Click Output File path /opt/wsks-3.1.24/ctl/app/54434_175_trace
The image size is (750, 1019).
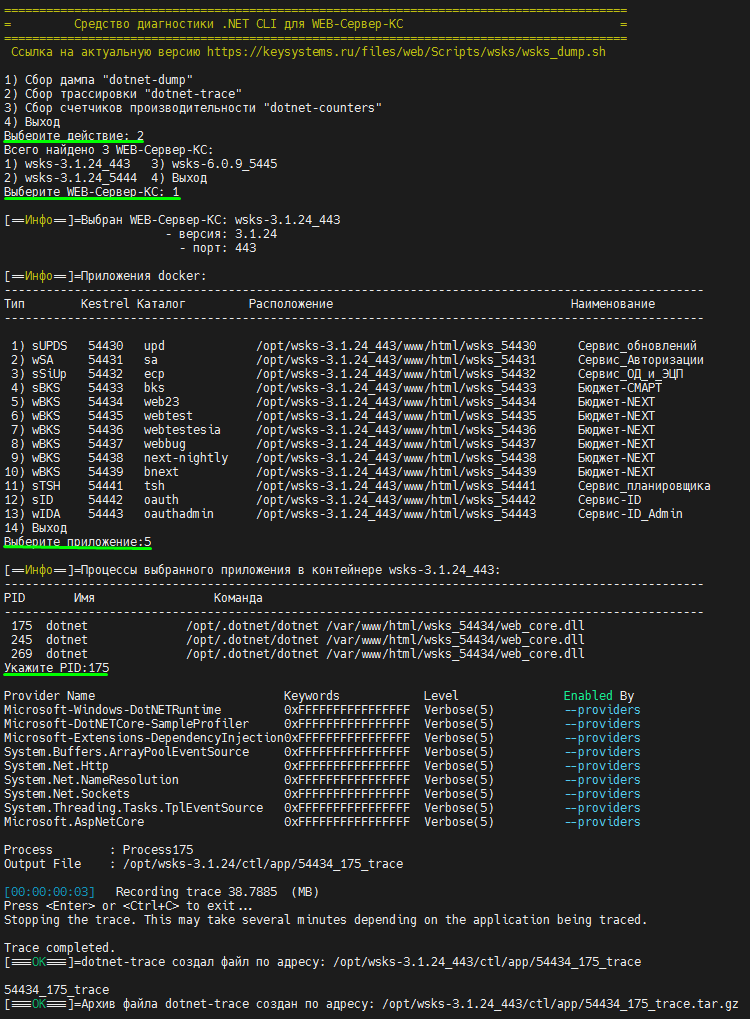pos(263,864)
